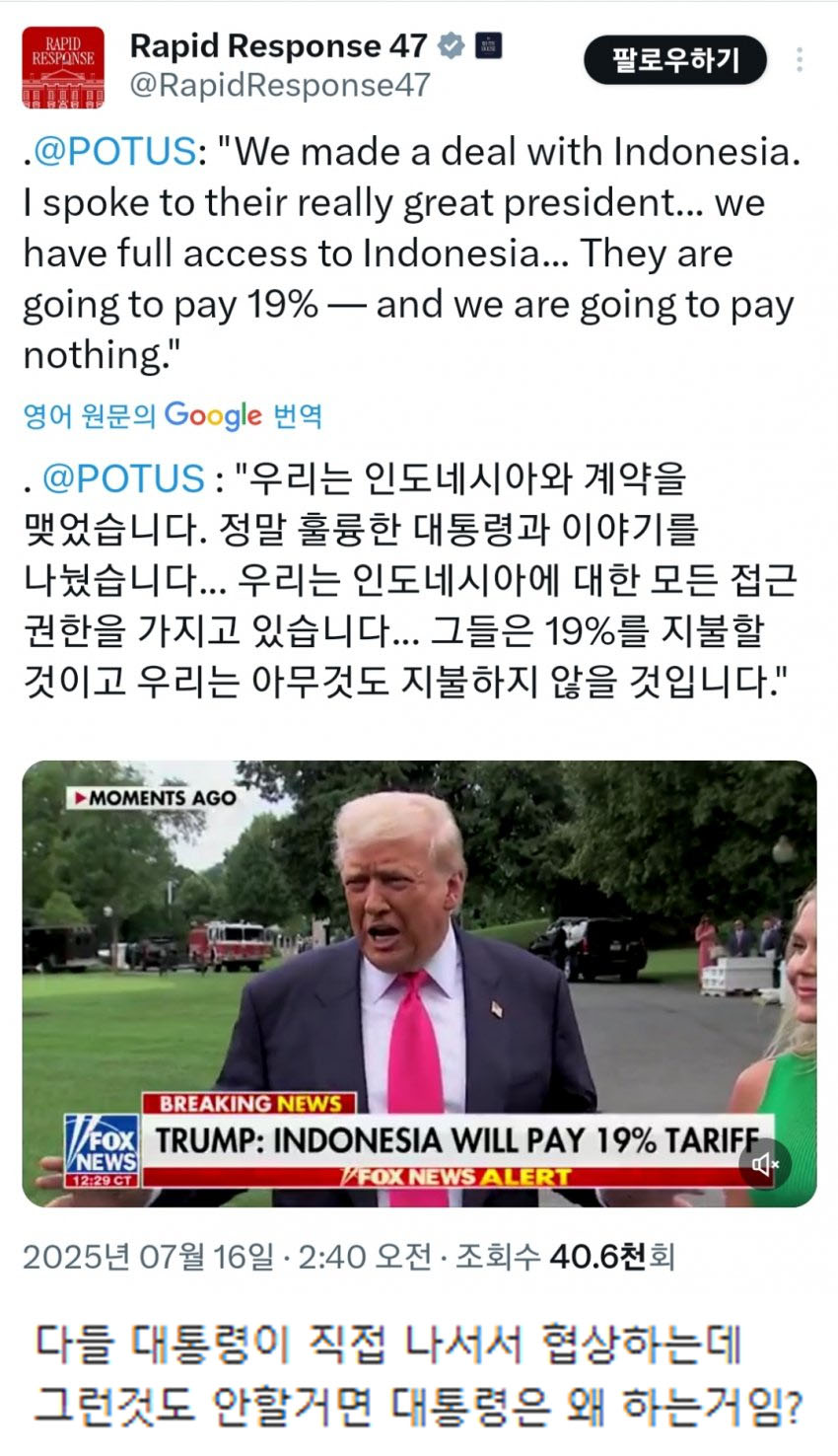Open the Rapid Response 47 display name
838x1456 pixels.
tap(279, 45)
